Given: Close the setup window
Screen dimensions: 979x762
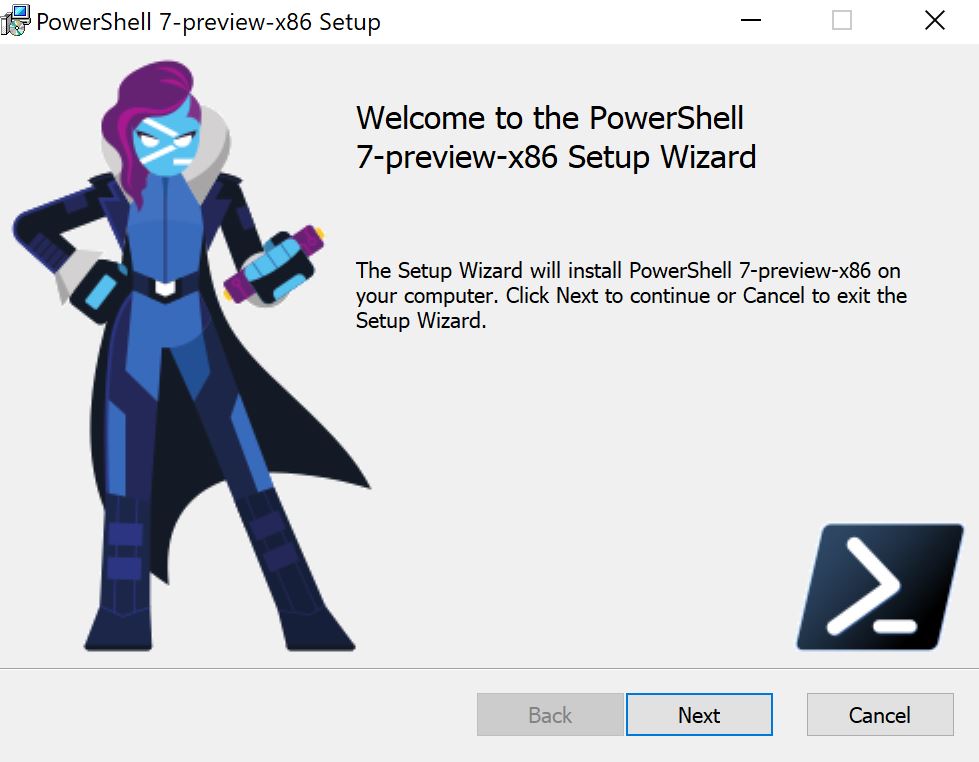Looking at the screenshot, I should 934,21.
